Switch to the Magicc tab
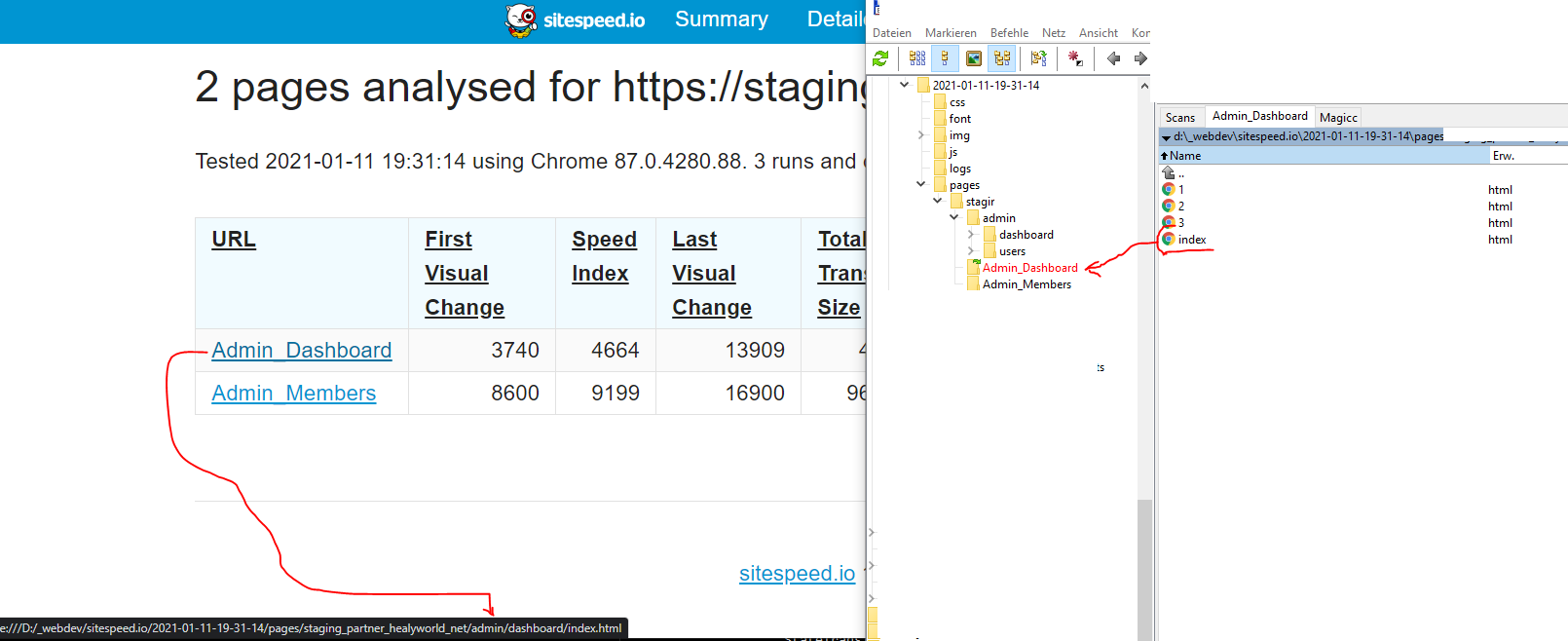This screenshot has height=641, width=1568. (x=1338, y=118)
